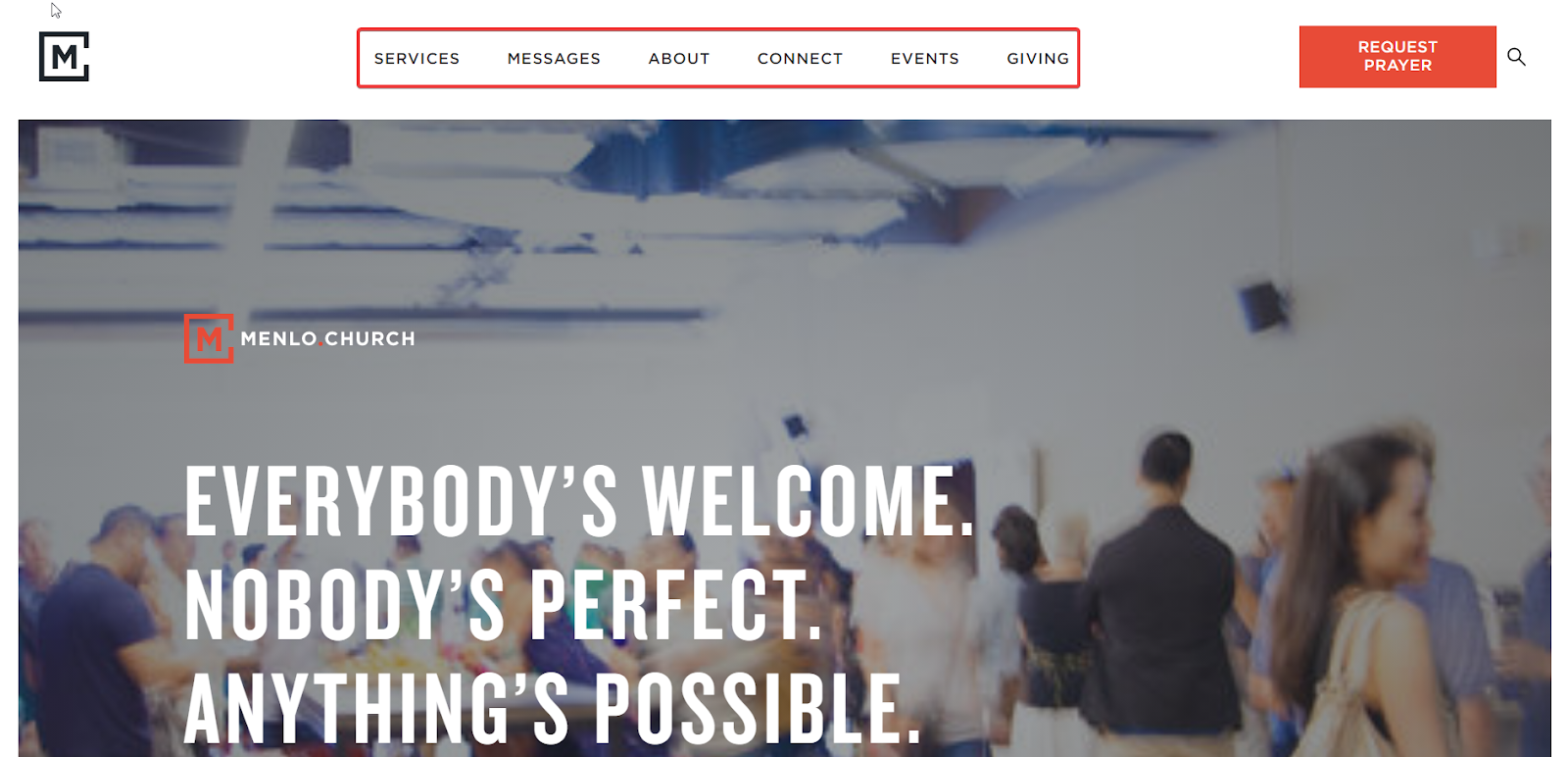
Task: Click the red period in Menlo.Church logo
Action: click(x=320, y=344)
